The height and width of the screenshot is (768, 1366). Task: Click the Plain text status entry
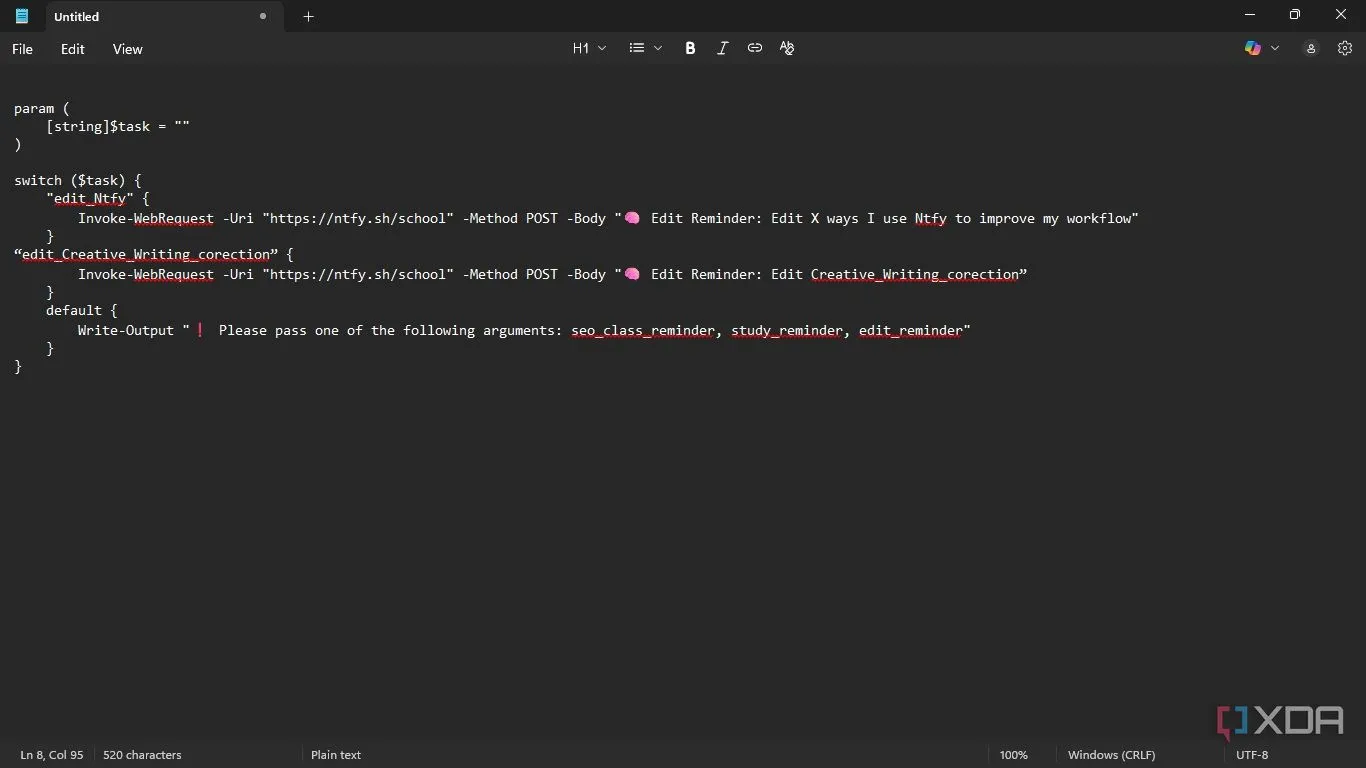336,755
